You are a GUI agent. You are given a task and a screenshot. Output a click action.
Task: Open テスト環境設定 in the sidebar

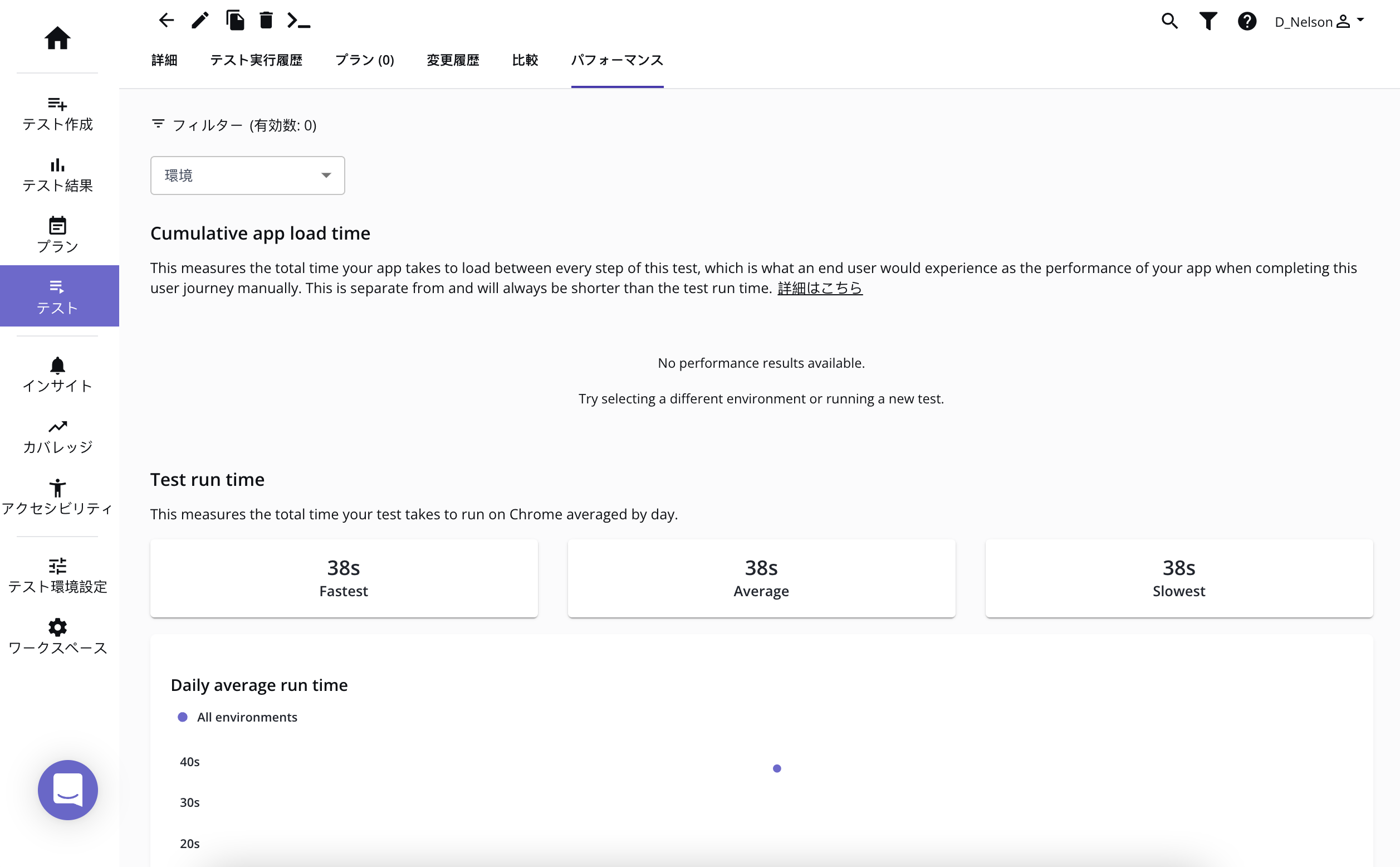[x=57, y=576]
